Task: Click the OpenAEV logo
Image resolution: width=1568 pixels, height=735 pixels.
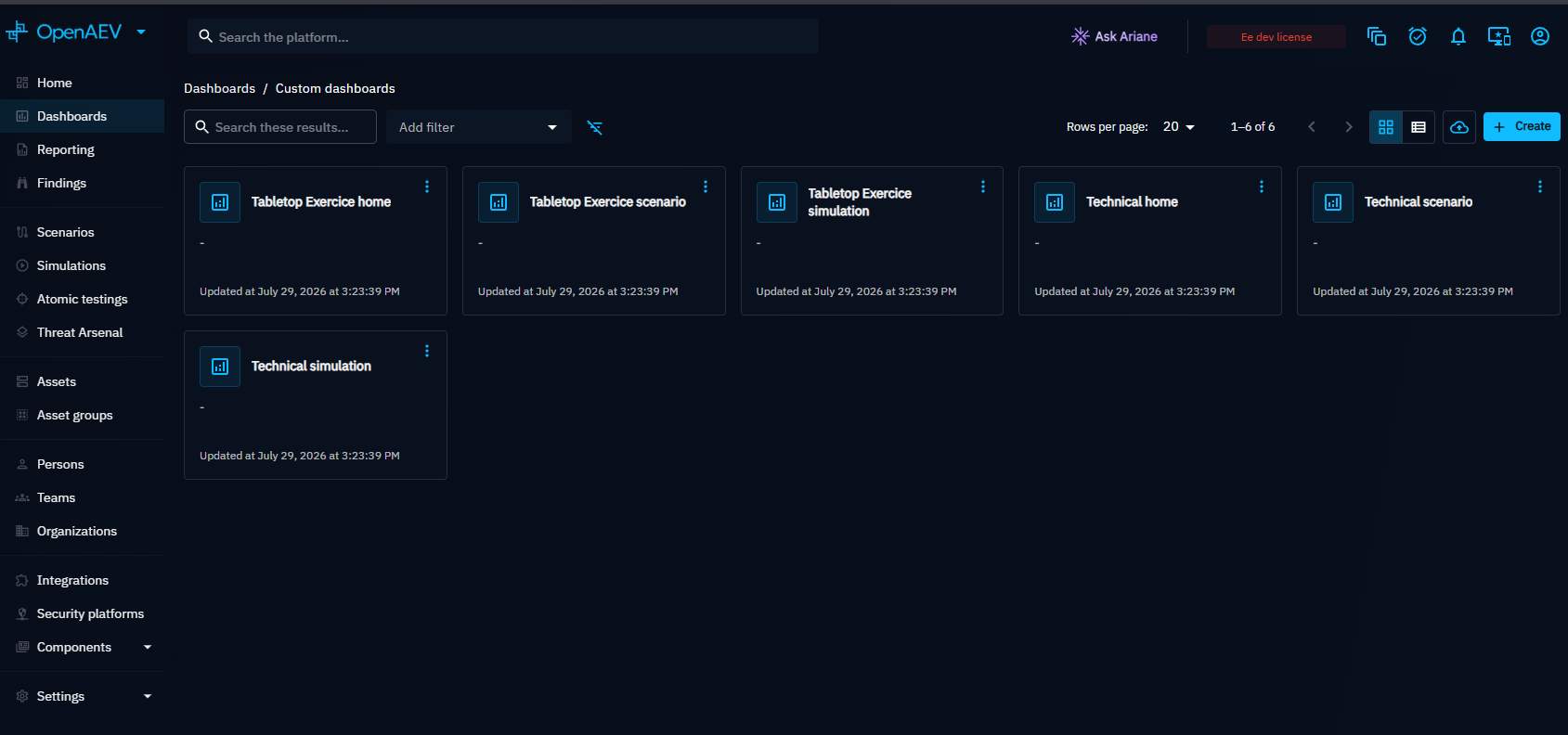Action: point(63,32)
